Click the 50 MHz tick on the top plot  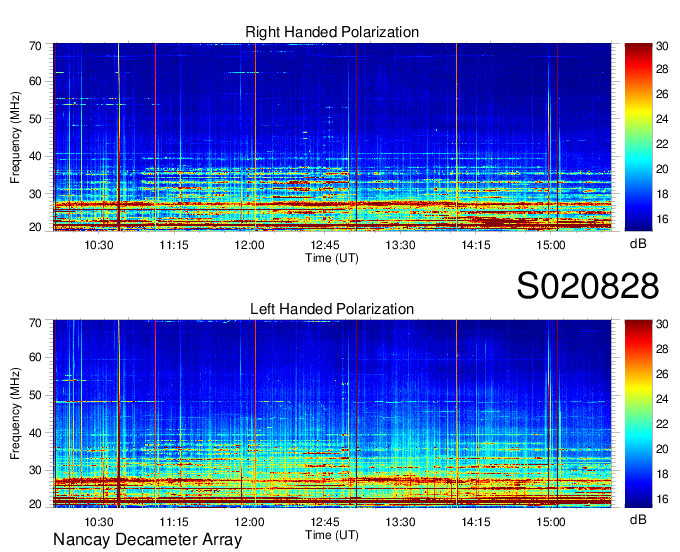35,119
